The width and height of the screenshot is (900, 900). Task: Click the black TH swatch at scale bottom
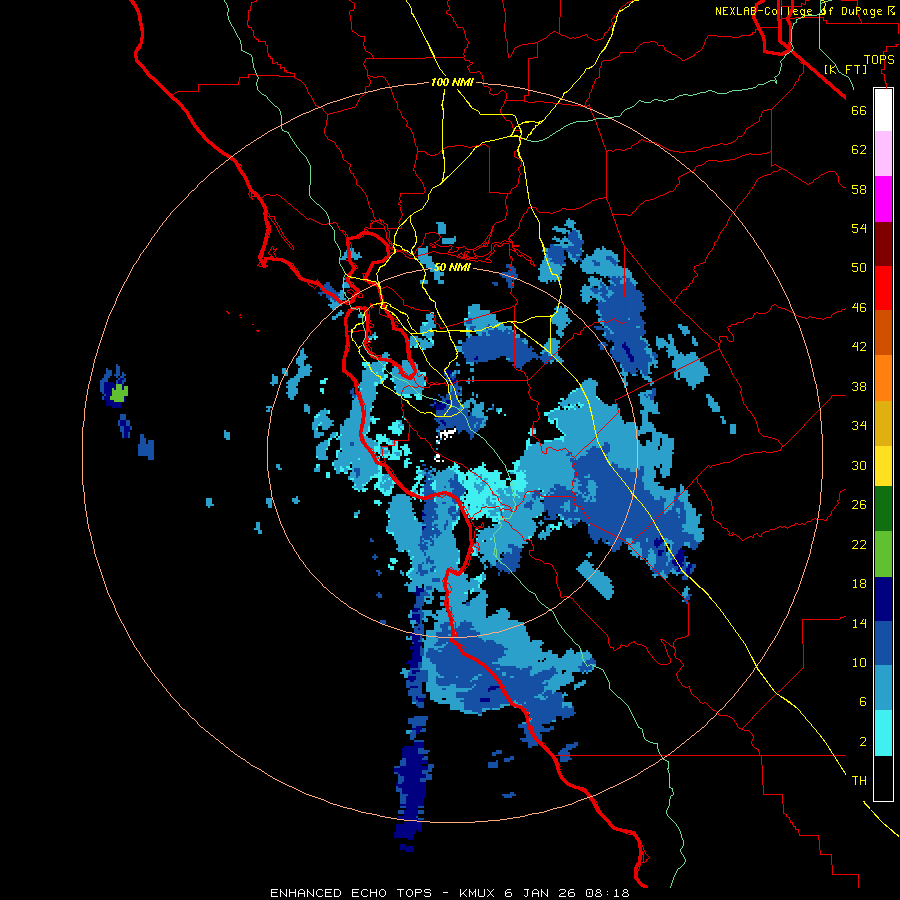(x=883, y=778)
